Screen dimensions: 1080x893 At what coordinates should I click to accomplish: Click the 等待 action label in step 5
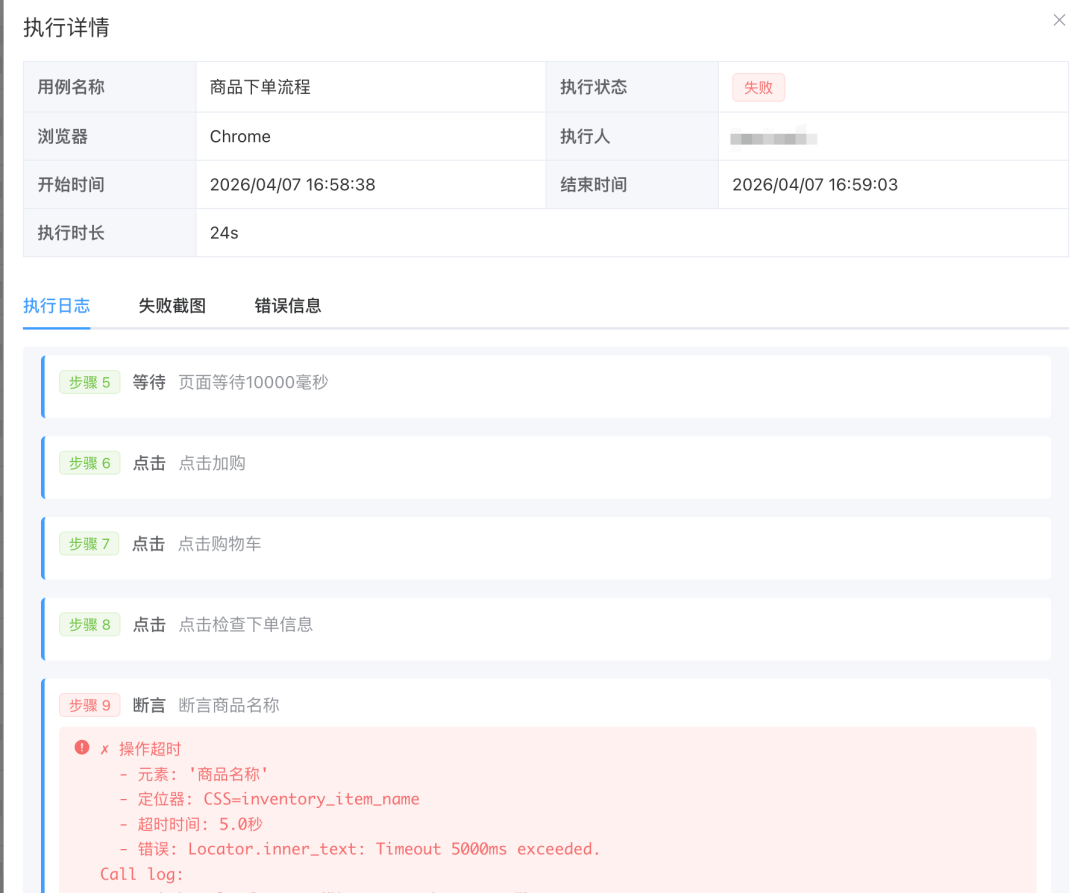[x=149, y=382]
